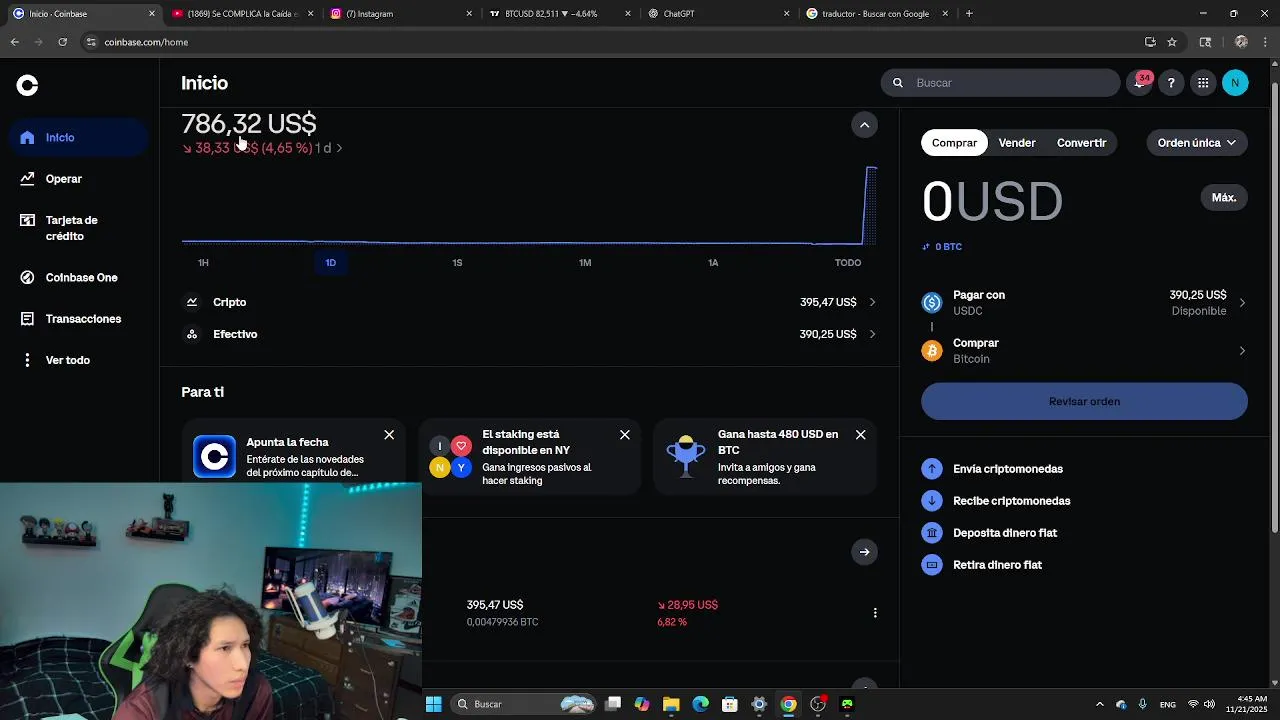Open a new browser tab
Screen dimensions: 1280x720
[x=969, y=14]
